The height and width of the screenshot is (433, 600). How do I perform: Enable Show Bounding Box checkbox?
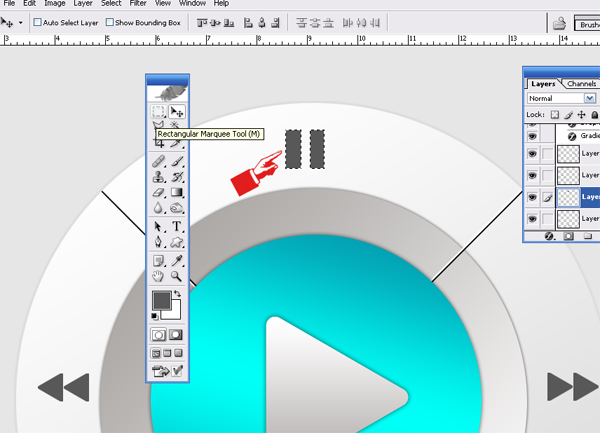[x=110, y=22]
